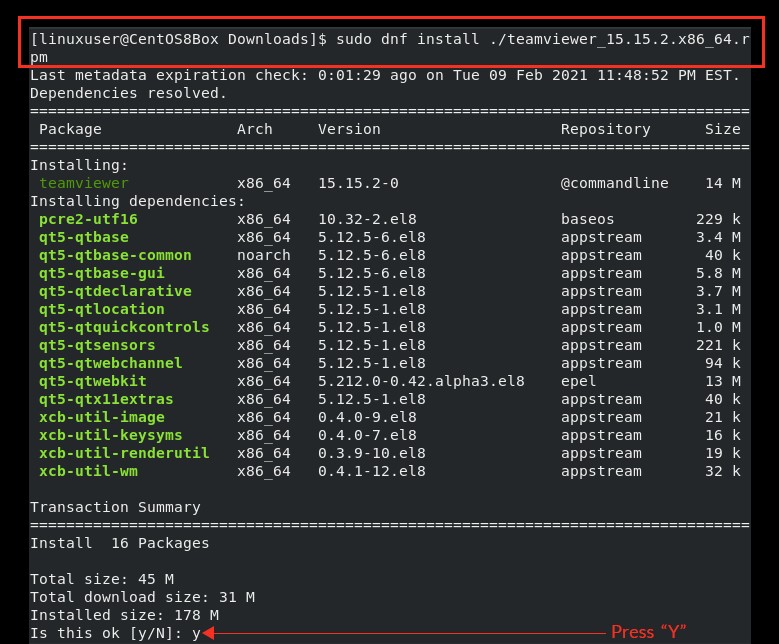Click the Size column header

tap(722, 129)
